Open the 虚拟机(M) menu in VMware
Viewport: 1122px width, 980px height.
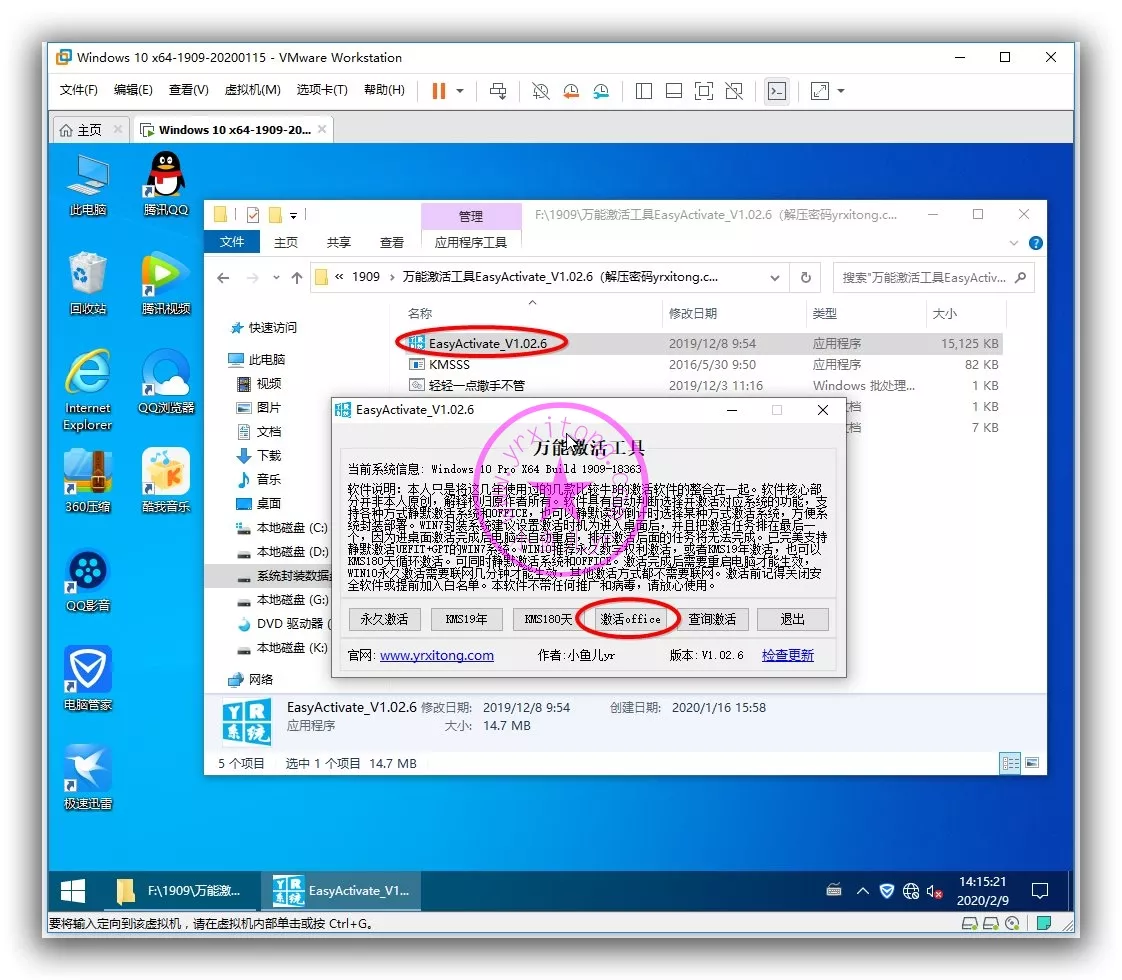click(252, 90)
